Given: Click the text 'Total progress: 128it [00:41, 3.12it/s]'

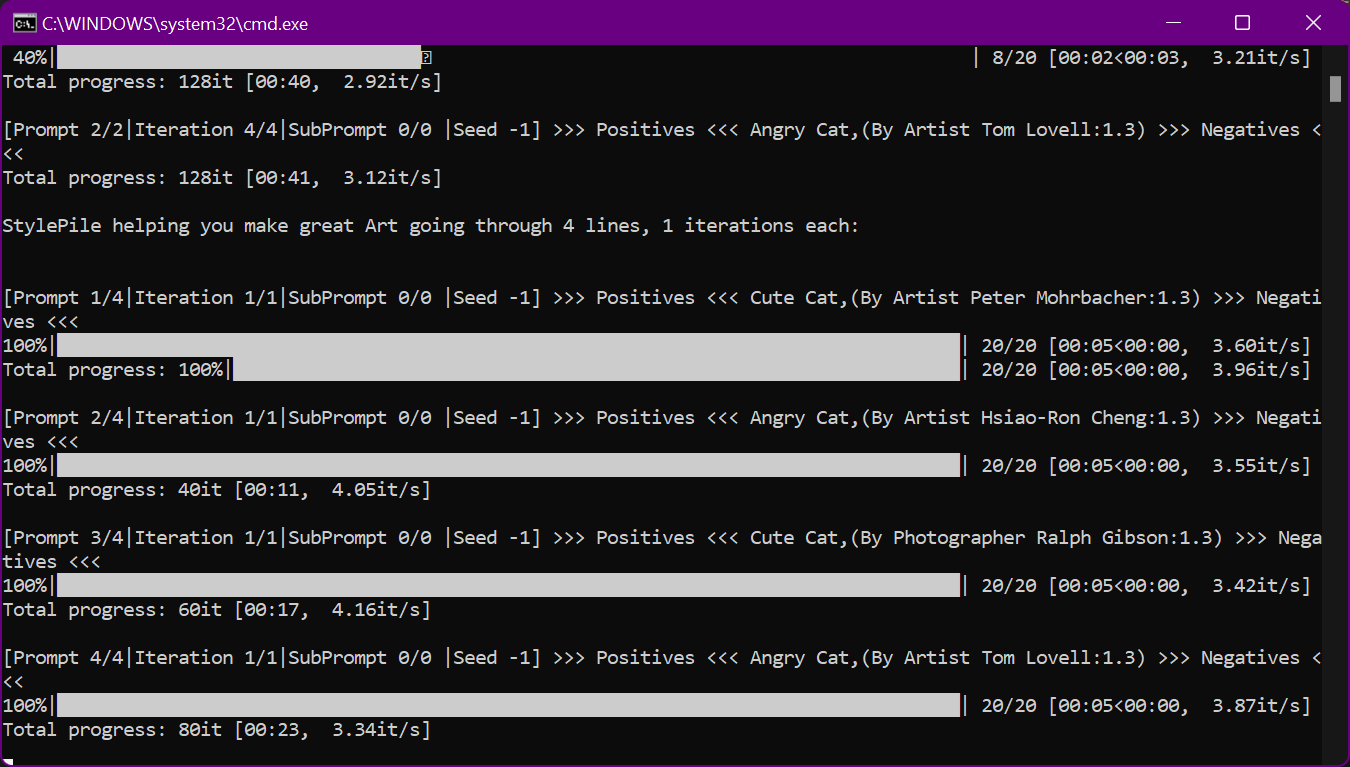Looking at the screenshot, I should point(222,177).
